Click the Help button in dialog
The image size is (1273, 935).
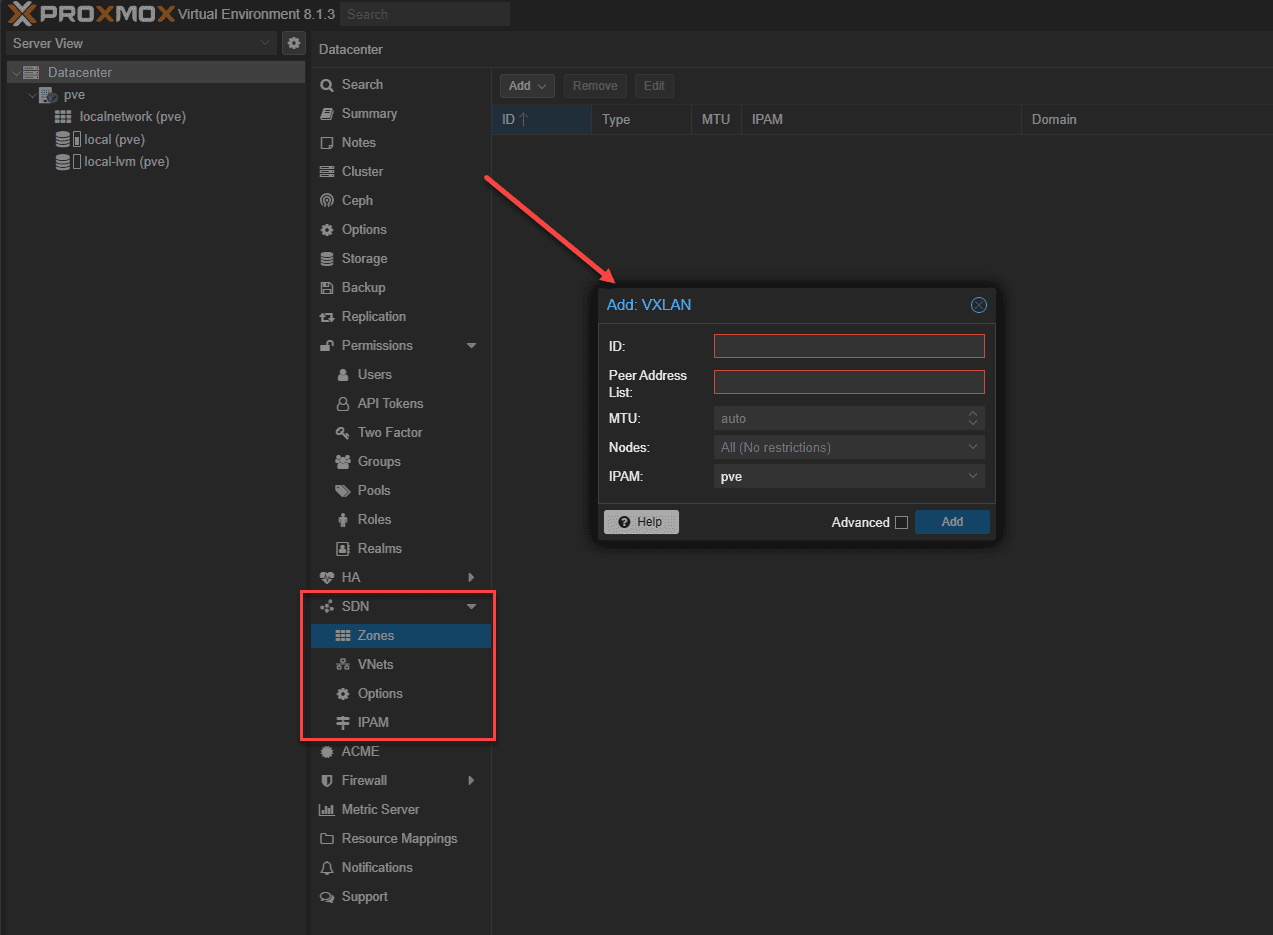click(641, 522)
